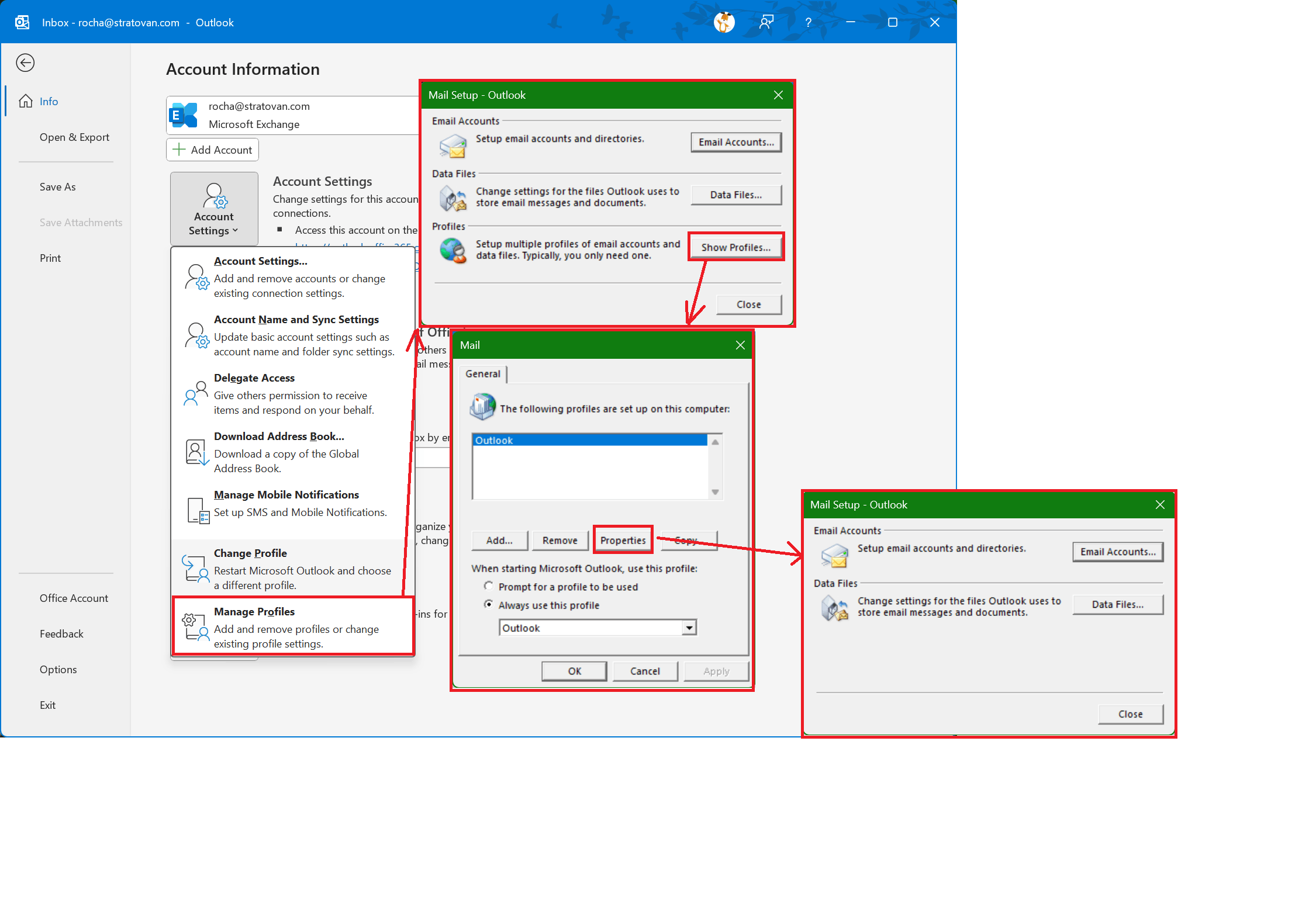Click Remove in the Mail dialog
Screen dimensions: 1316x897
tap(560, 541)
